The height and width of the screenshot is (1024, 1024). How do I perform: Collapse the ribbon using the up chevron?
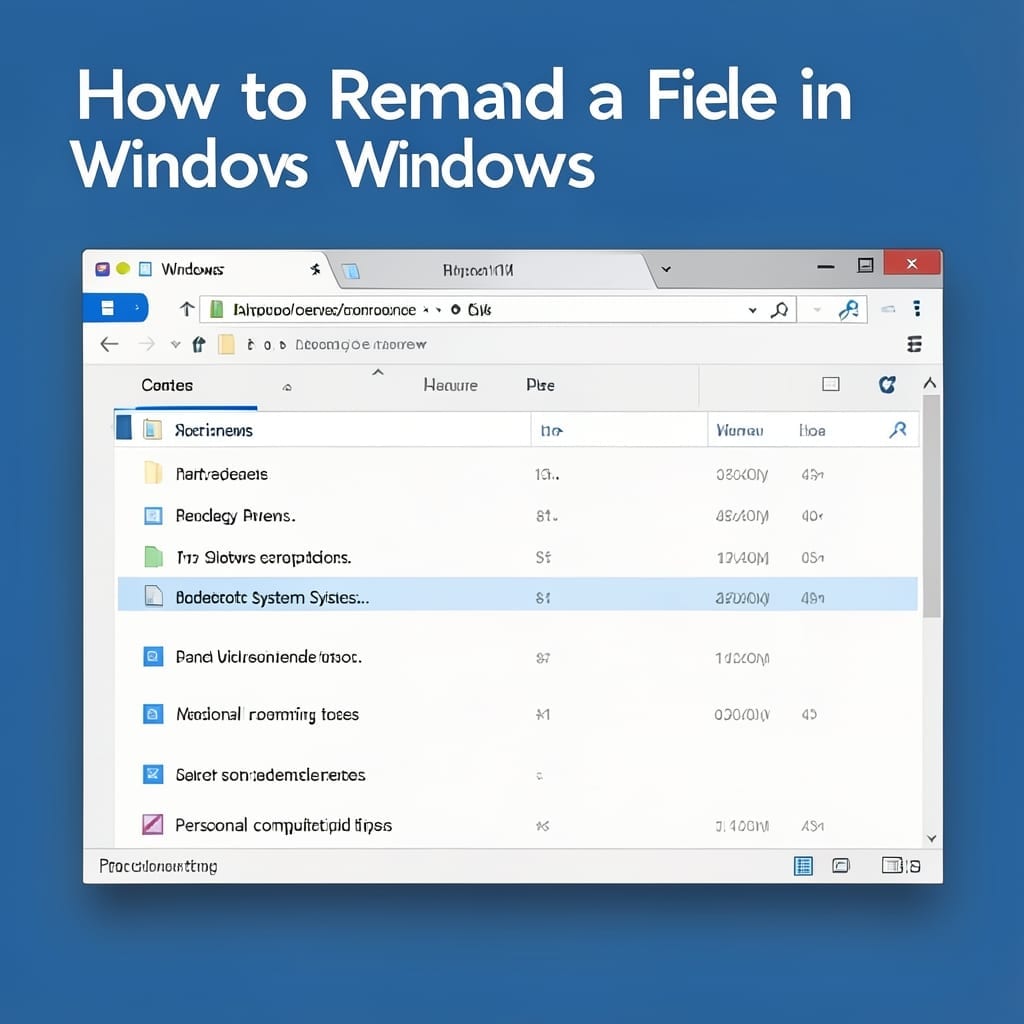point(377,372)
